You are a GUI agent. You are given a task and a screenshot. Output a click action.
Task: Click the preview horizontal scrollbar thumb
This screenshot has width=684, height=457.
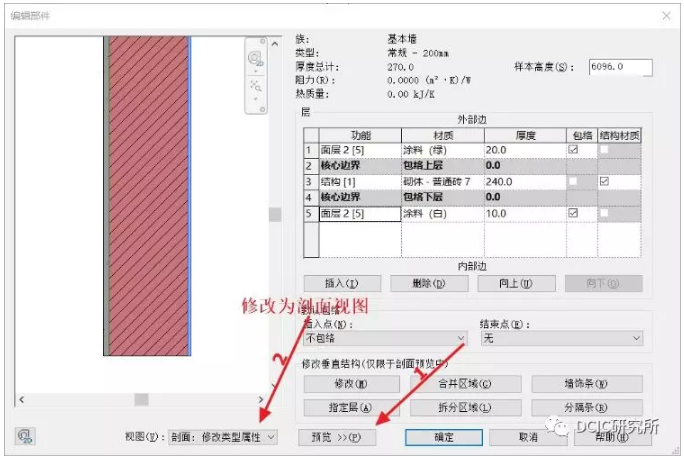141,399
